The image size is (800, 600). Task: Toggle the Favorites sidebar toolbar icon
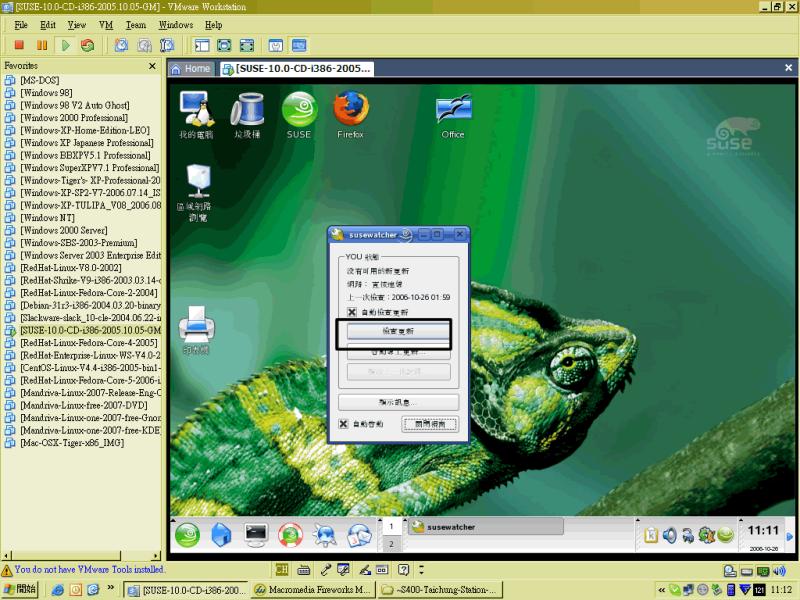(202, 45)
